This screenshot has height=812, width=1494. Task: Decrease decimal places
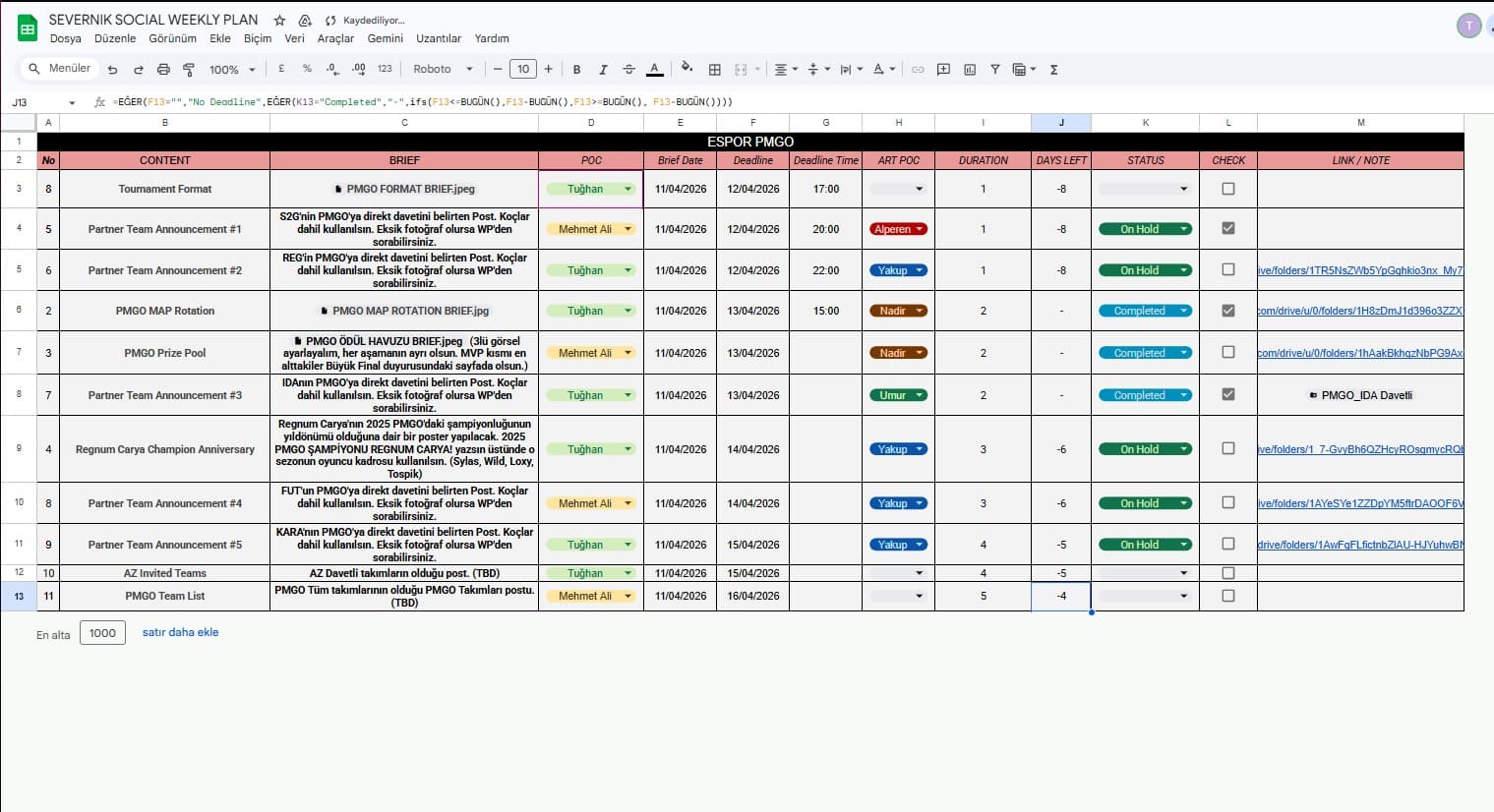[x=332, y=69]
